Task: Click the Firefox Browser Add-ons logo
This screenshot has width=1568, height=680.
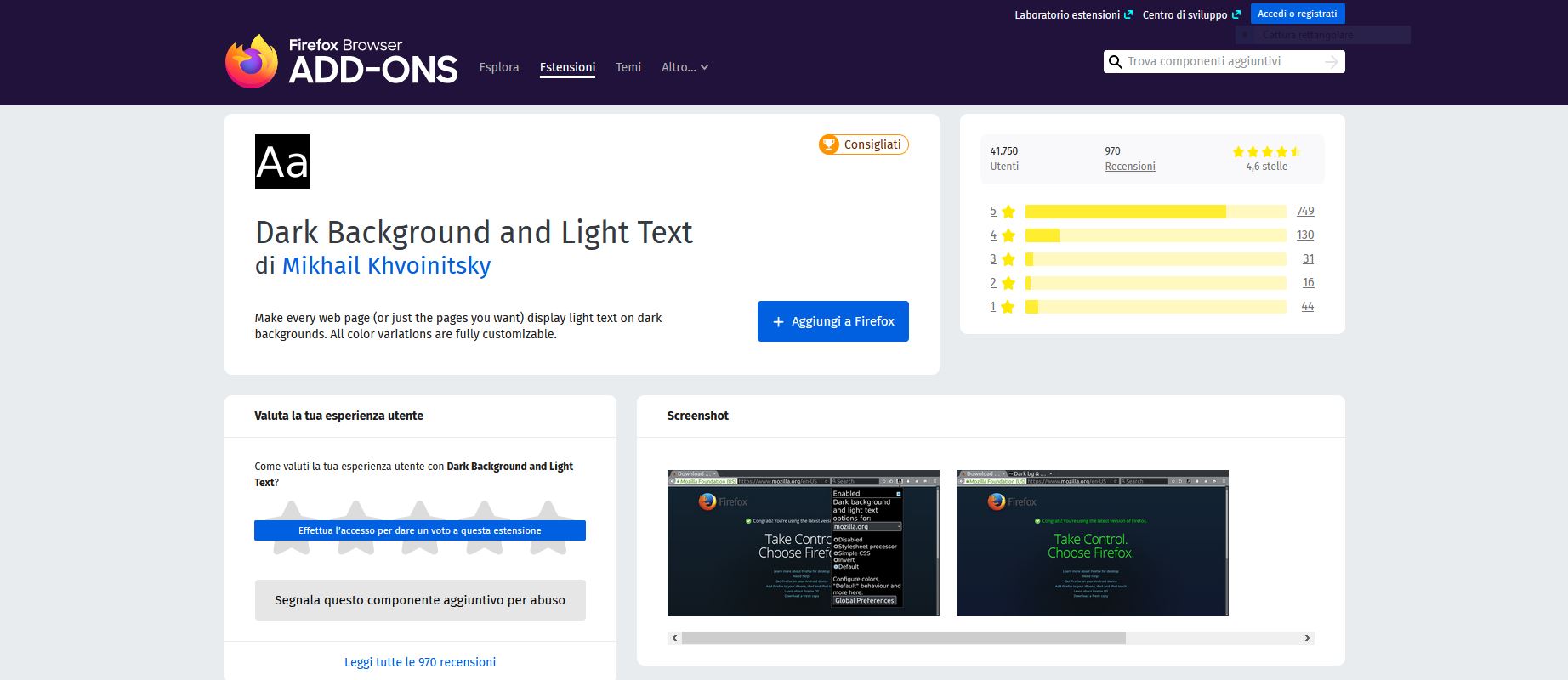Action: tap(342, 61)
